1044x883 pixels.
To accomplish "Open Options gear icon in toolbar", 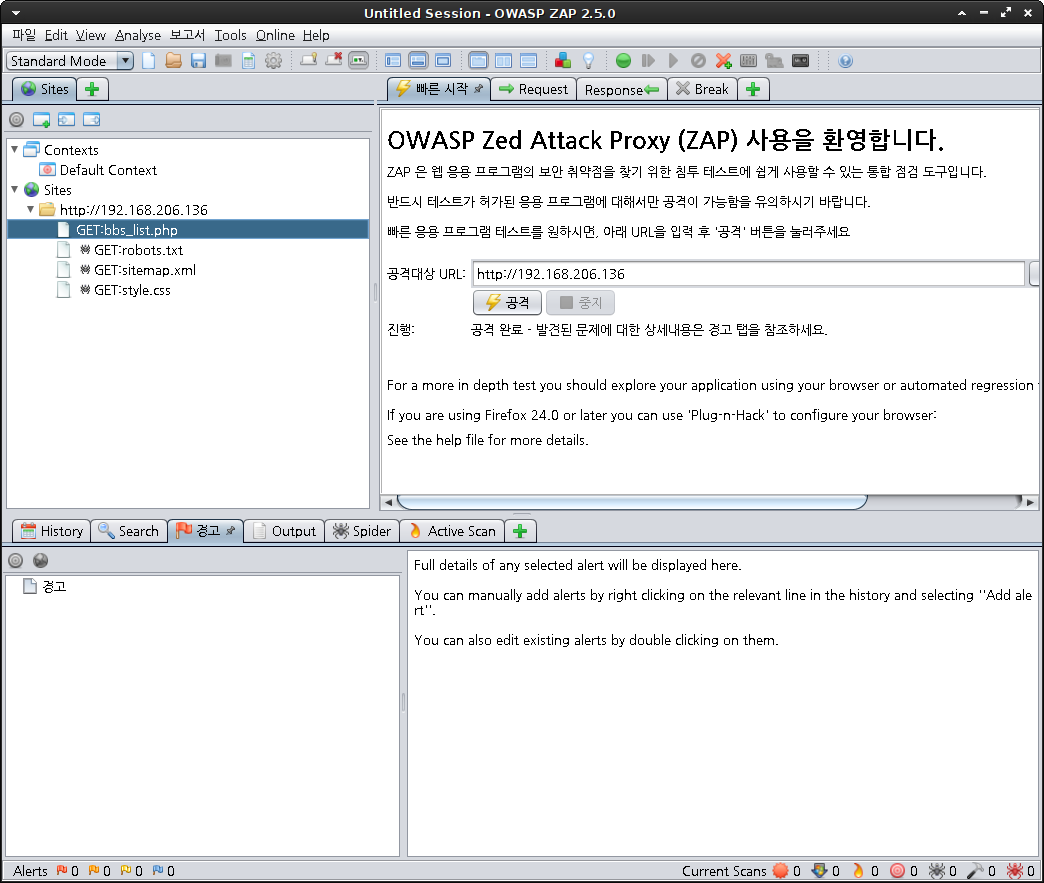I will click(273, 61).
